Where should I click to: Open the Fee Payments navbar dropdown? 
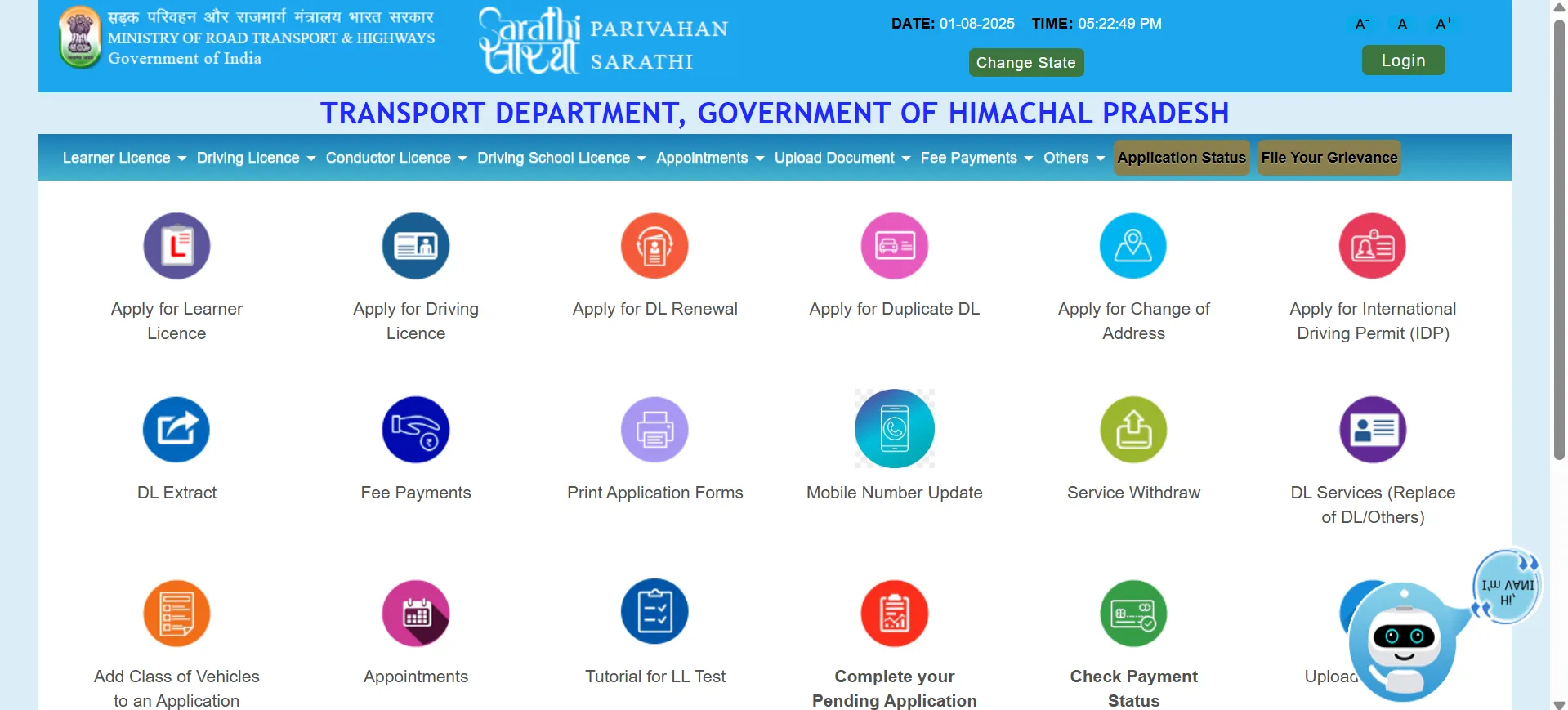[x=976, y=158]
